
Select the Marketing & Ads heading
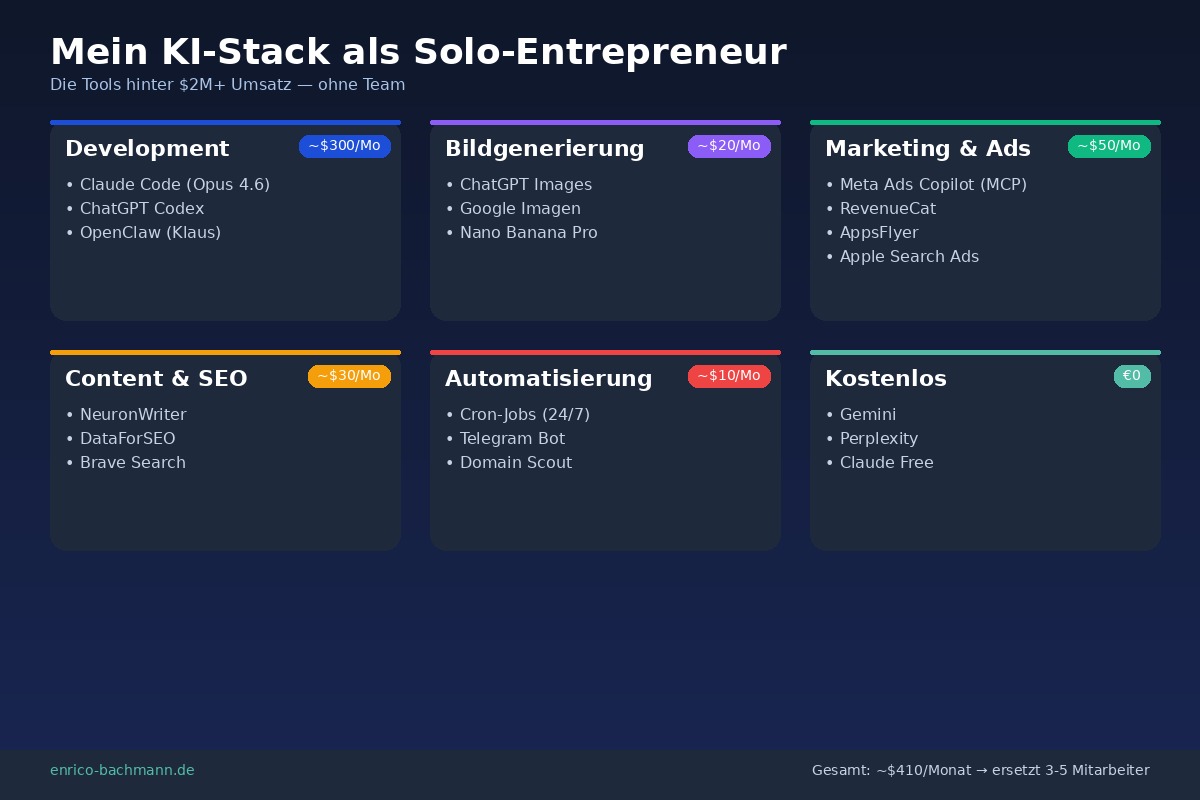coord(927,149)
